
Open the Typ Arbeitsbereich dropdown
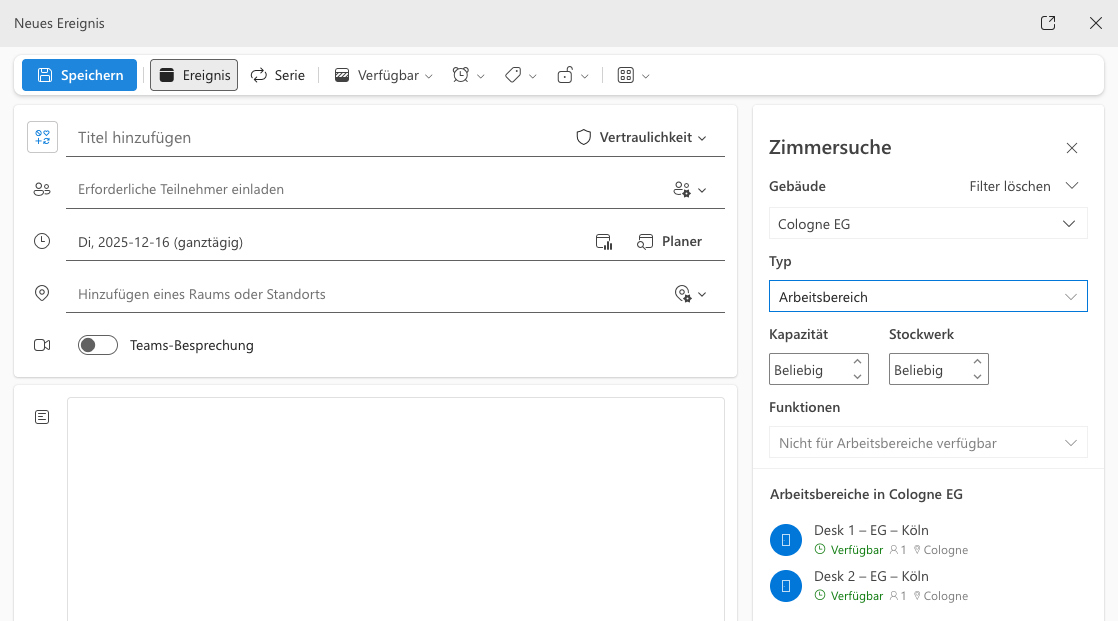point(927,297)
